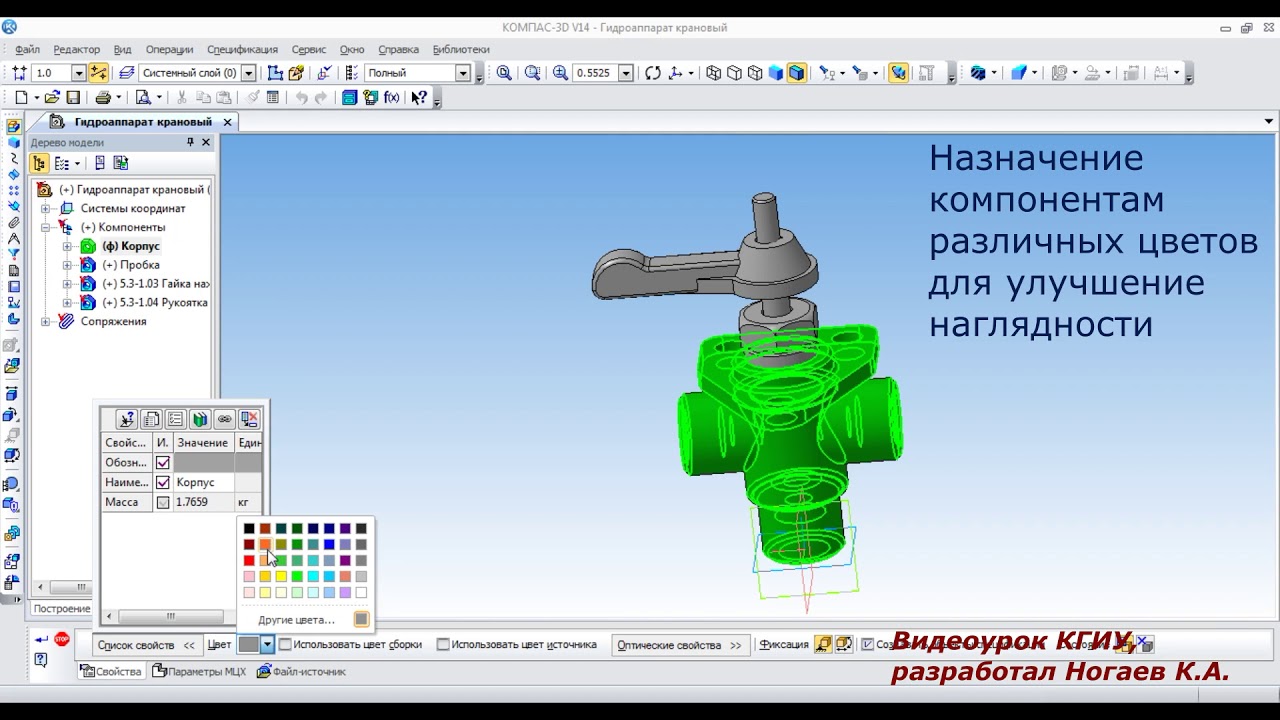Image resolution: width=1280 pixels, height=720 pixels.
Task: Toggle the snap mode button beside scale field
Action: (98, 73)
